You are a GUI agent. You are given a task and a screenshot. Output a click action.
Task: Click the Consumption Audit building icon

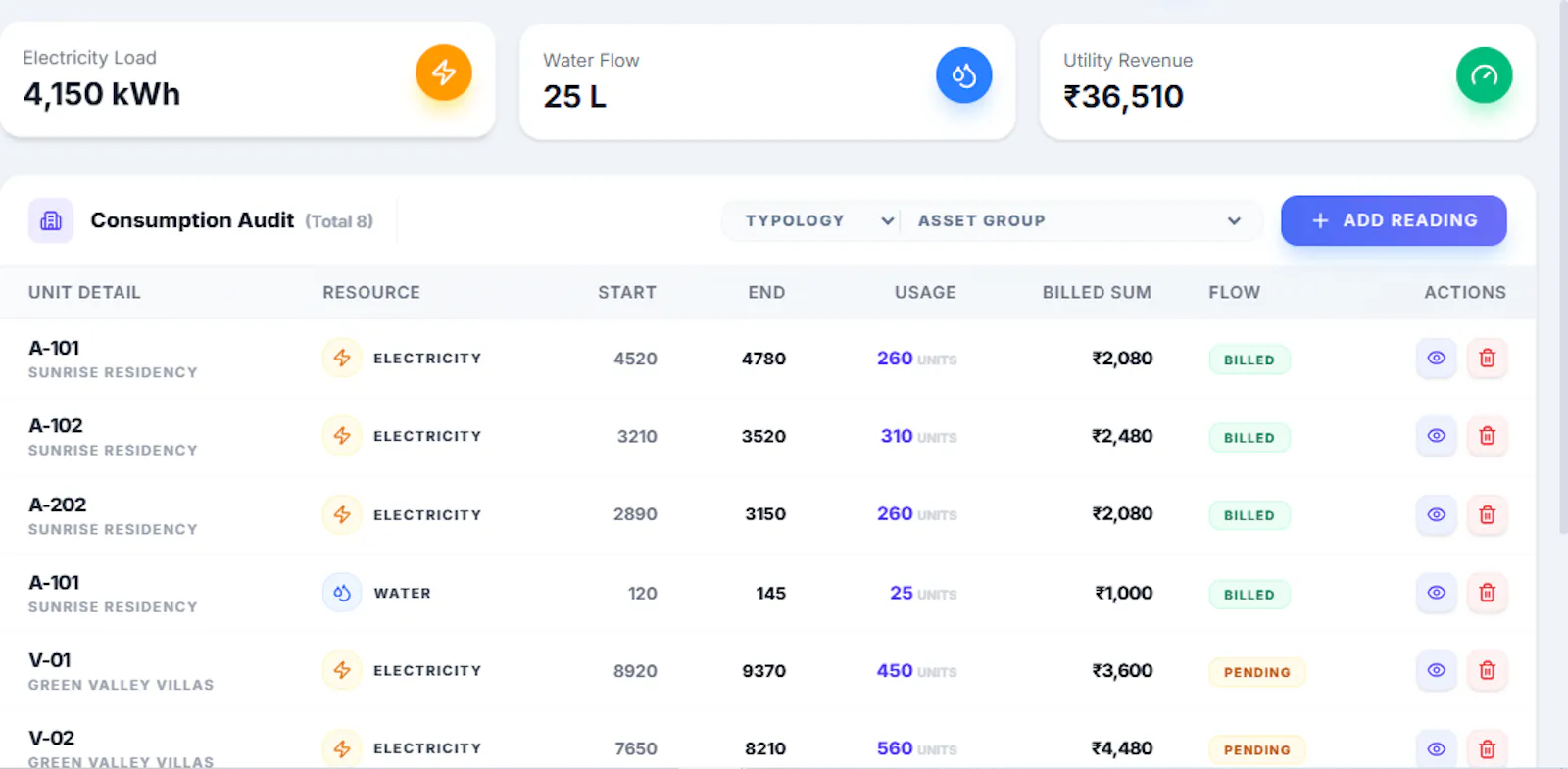[51, 220]
